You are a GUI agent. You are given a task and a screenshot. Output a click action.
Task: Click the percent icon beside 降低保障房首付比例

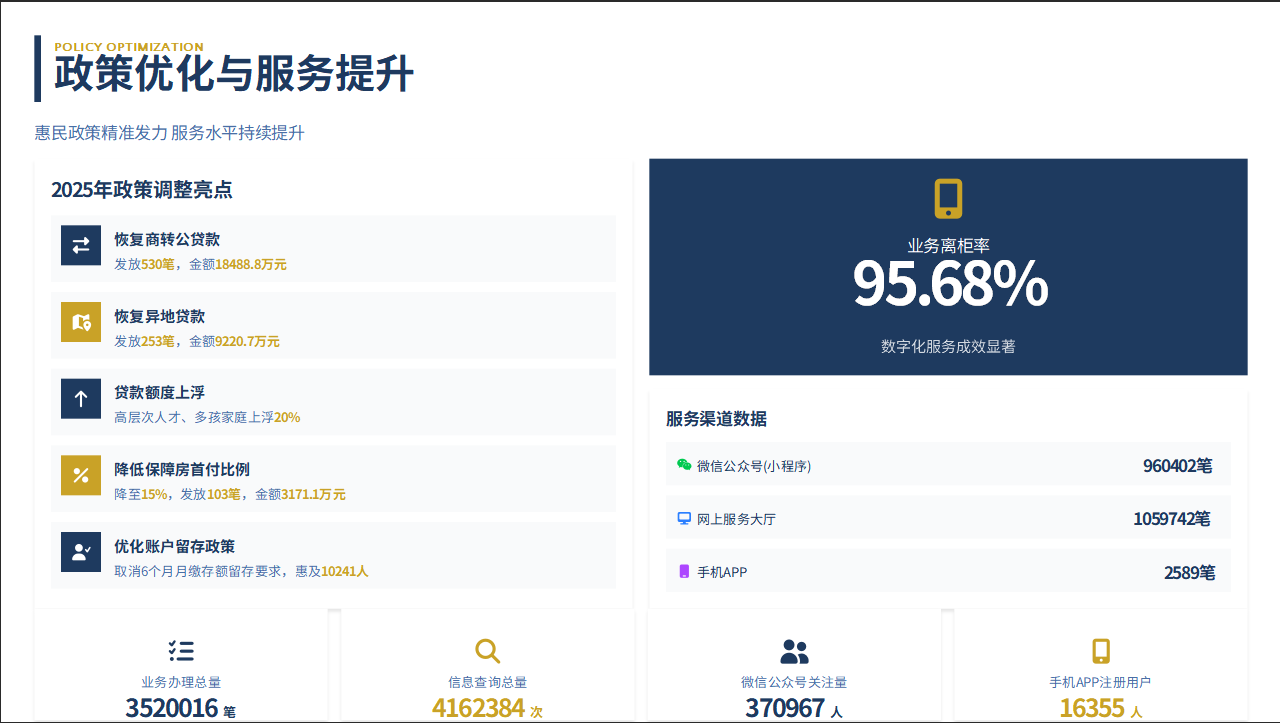click(x=81, y=475)
